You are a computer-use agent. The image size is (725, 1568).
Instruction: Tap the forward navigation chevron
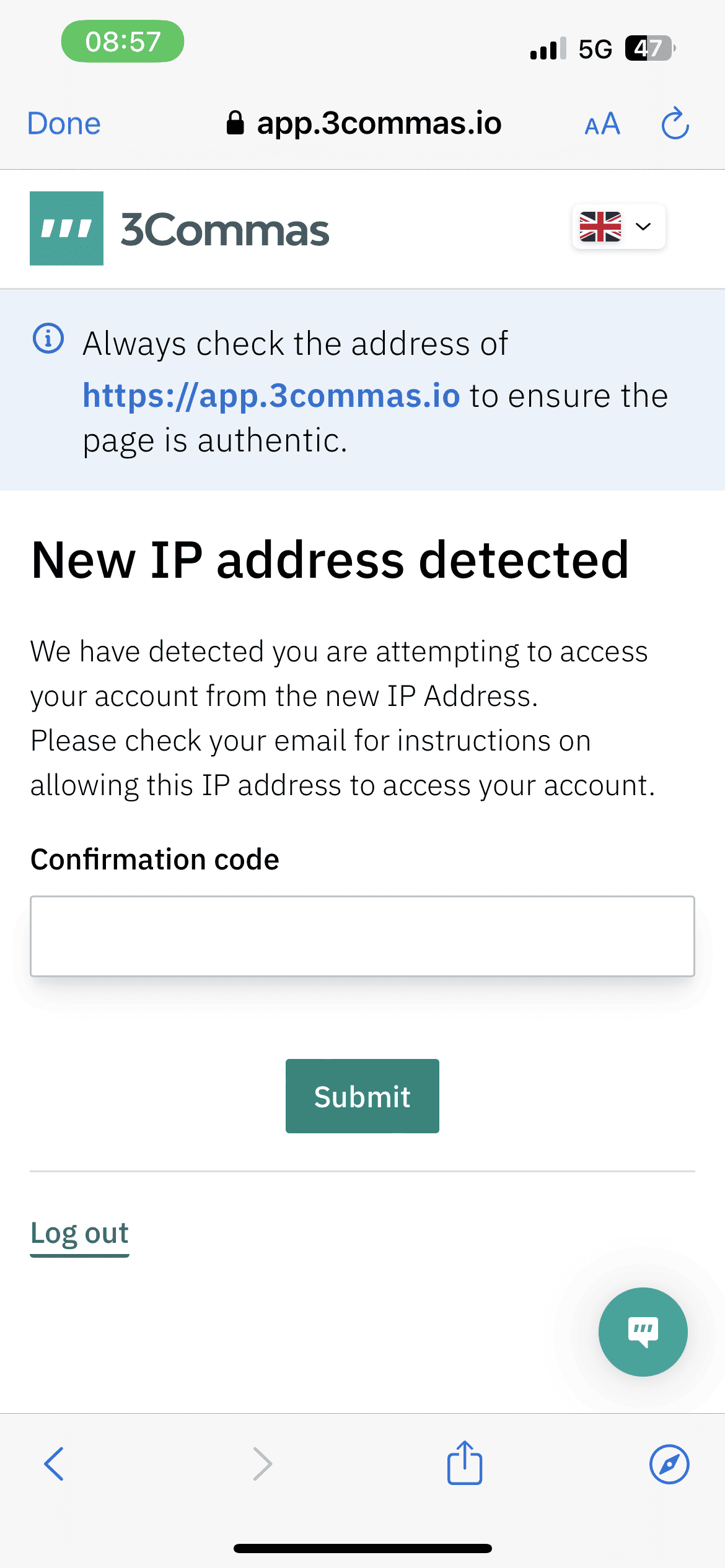tap(263, 1464)
